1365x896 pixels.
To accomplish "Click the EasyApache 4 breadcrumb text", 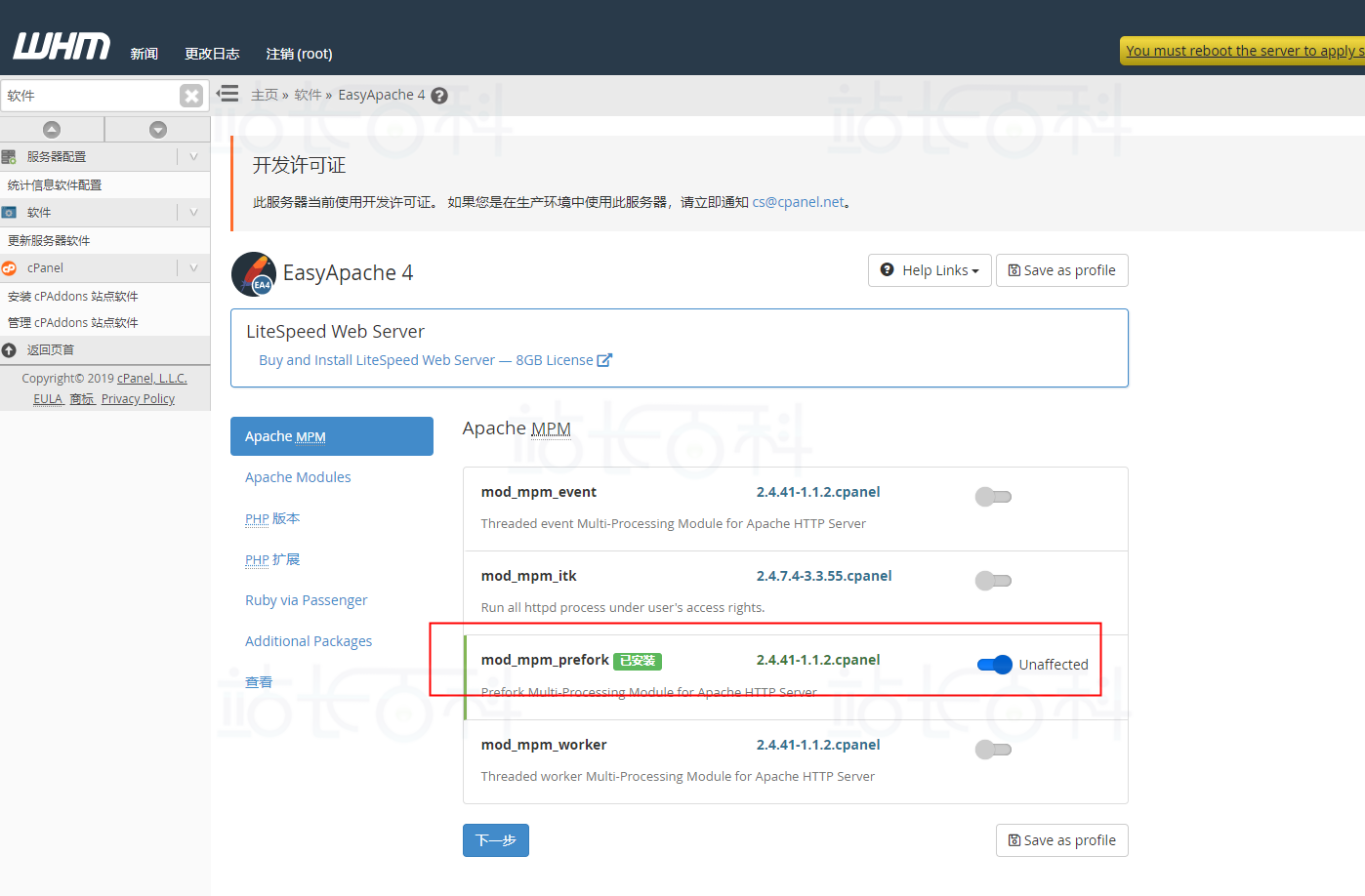I will (382, 95).
